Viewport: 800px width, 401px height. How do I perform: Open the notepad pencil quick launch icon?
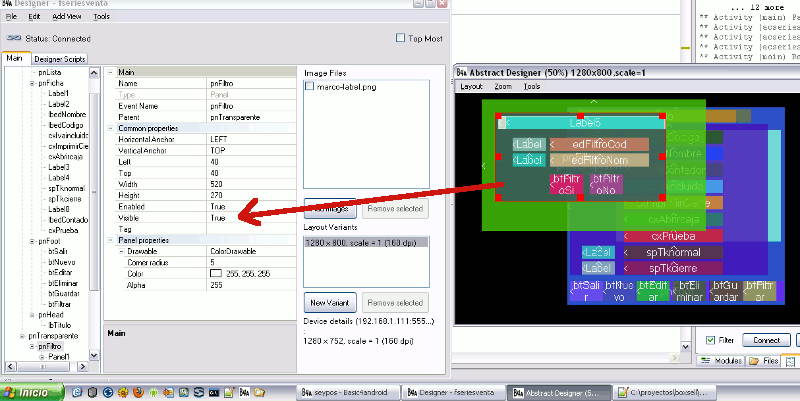(x=229, y=392)
